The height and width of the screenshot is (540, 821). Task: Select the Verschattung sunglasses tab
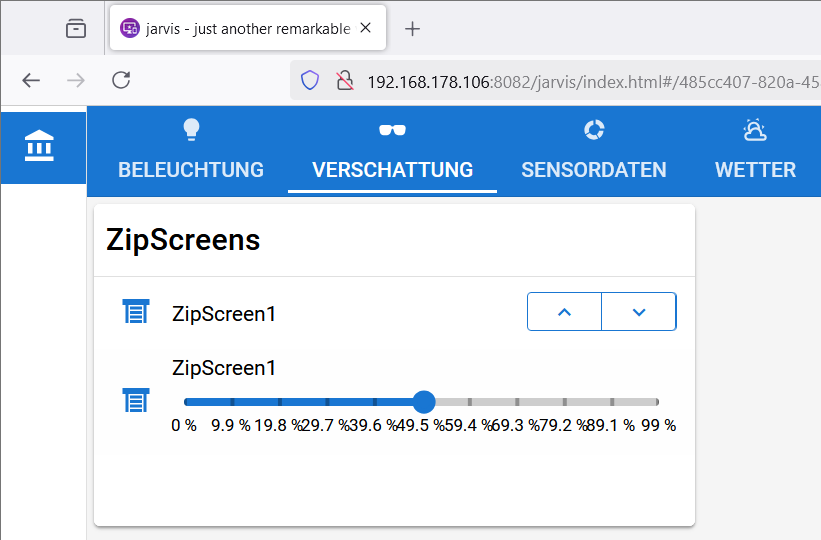(x=392, y=151)
